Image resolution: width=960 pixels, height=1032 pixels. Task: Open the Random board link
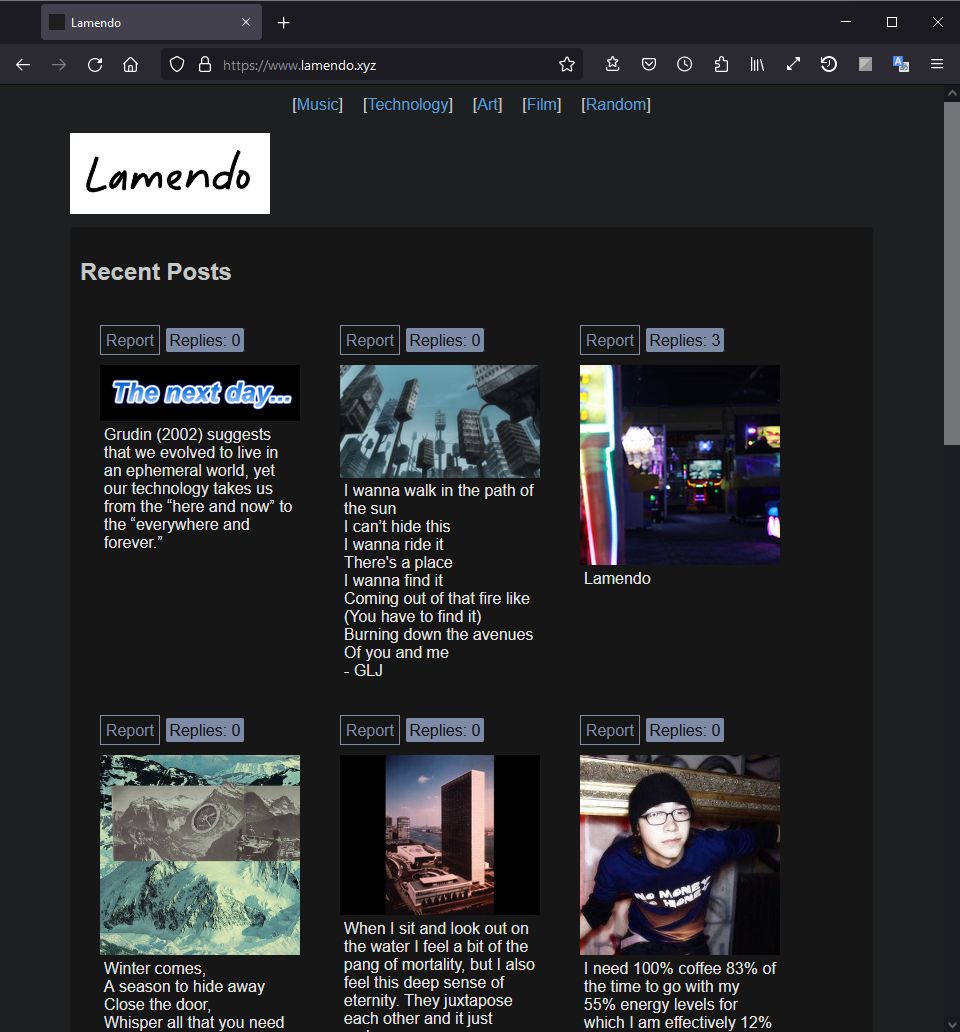616,105
